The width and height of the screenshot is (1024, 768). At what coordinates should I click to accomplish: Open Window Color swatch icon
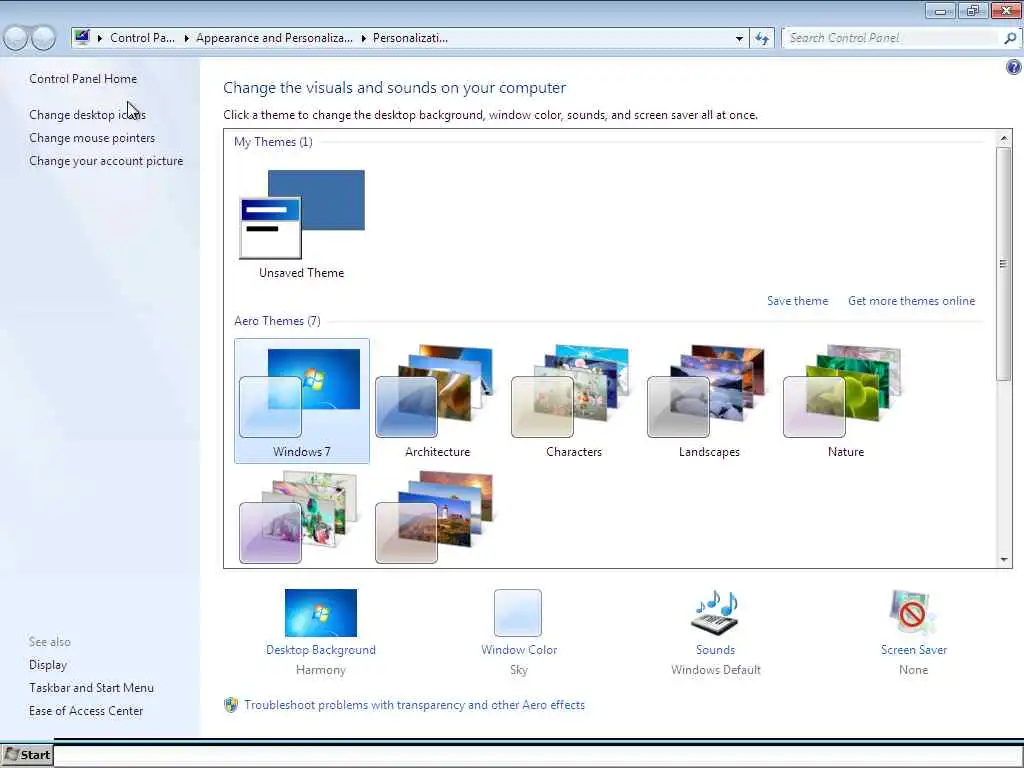tap(518, 613)
